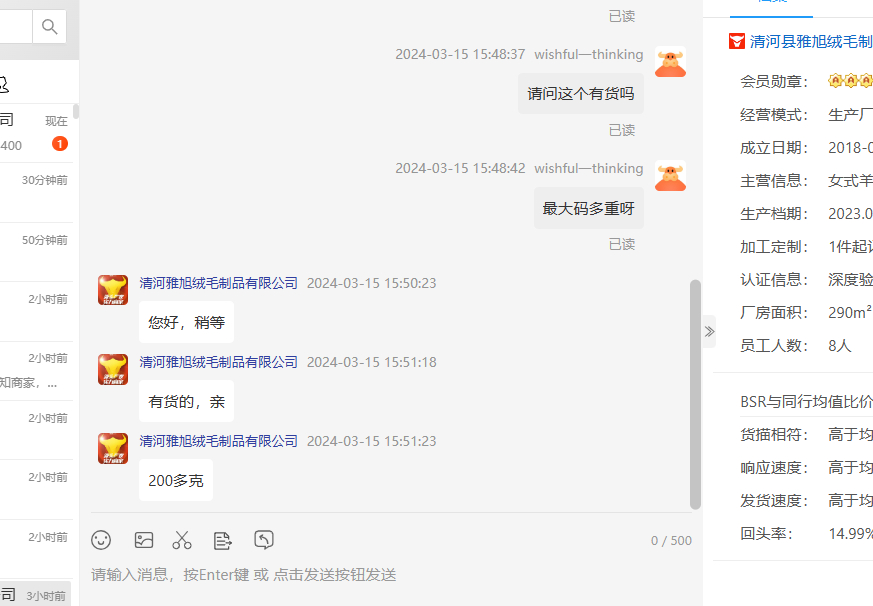Click the chat window vertical scrollbar
Viewport: 873px width, 606px height.
pyautogui.click(x=695, y=394)
